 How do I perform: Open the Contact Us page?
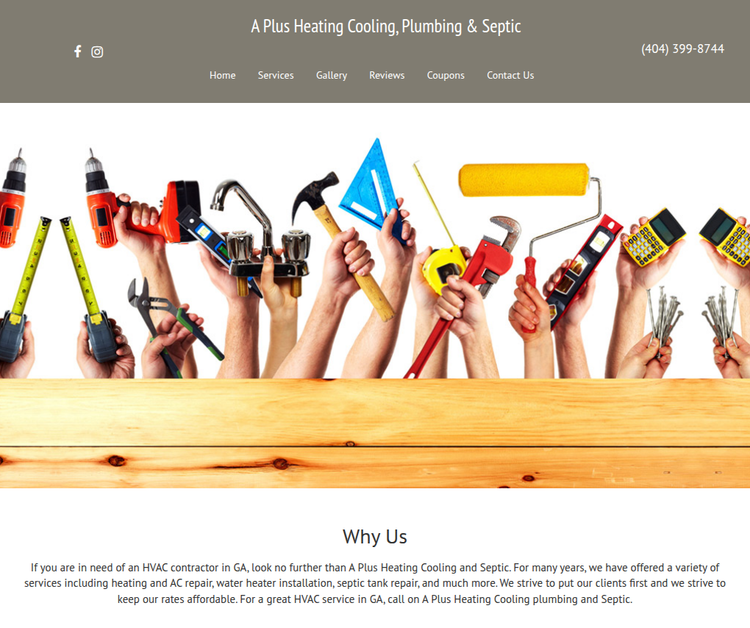click(510, 75)
